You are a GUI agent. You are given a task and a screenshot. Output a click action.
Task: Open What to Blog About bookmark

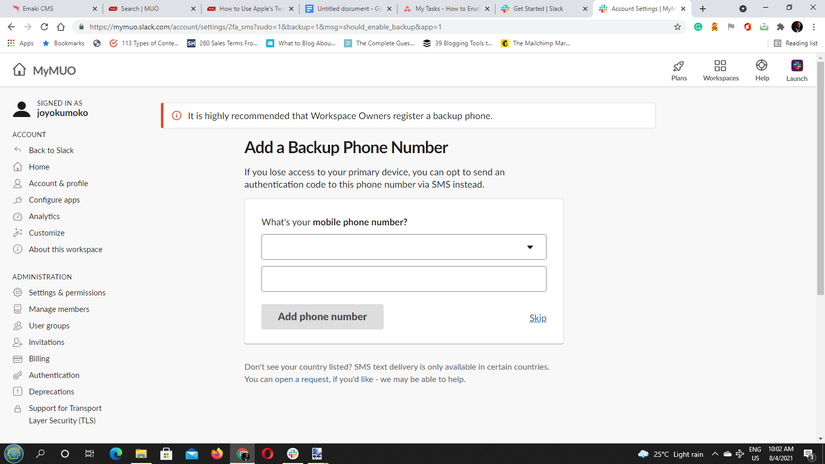coord(301,43)
